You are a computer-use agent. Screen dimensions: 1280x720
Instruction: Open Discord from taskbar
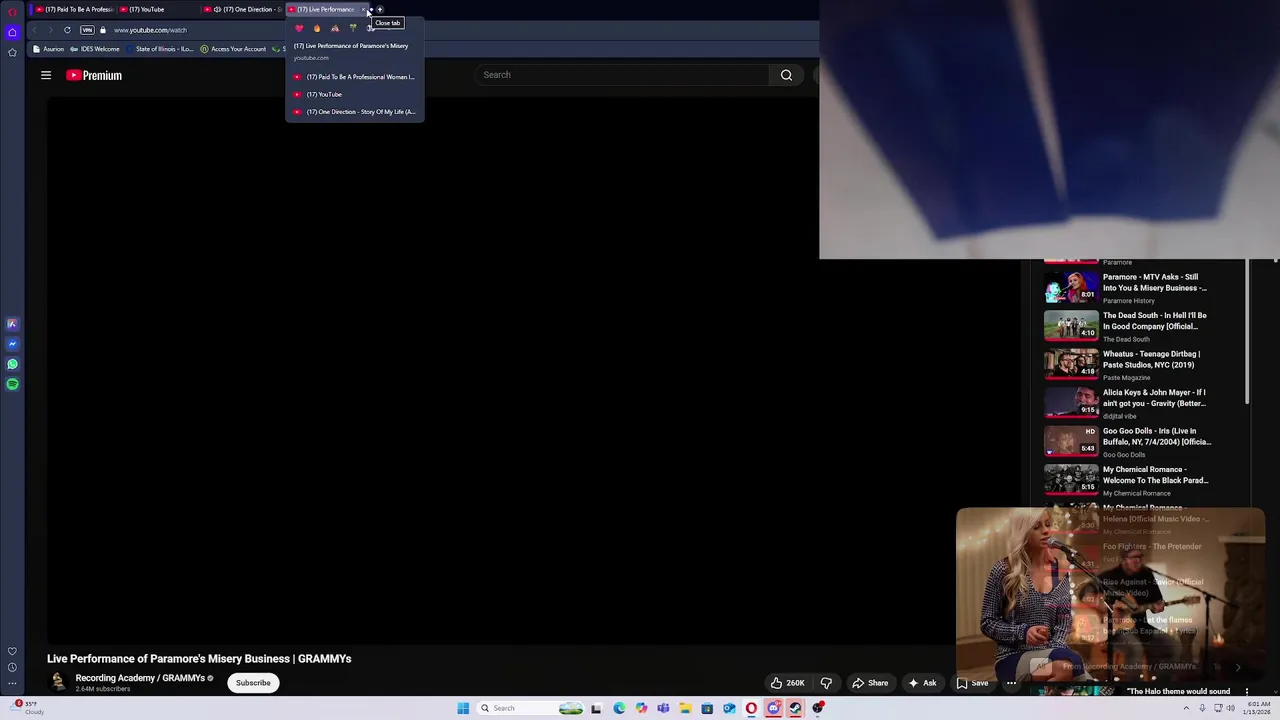773,708
